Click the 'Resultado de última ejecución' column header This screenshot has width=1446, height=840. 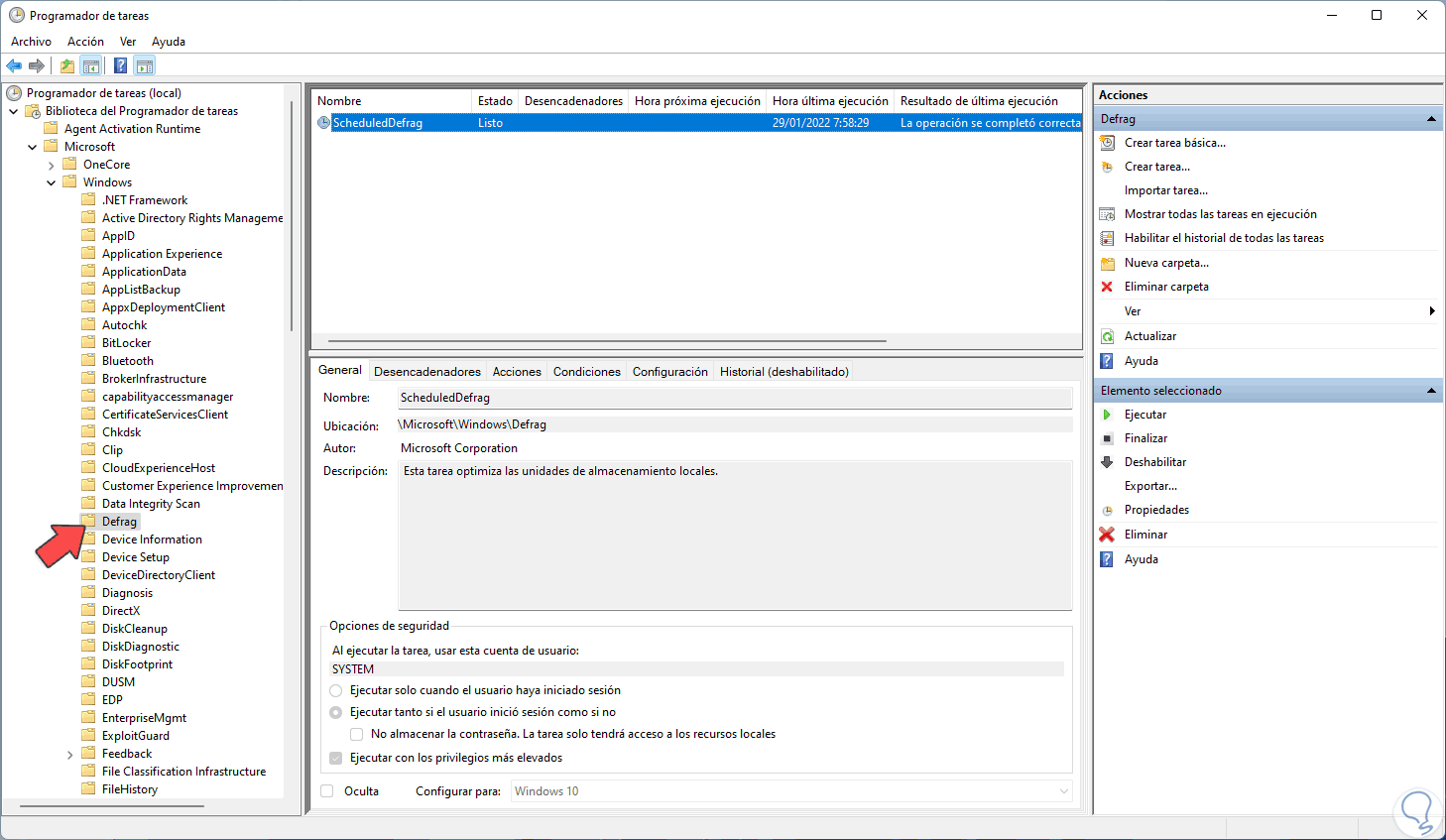point(988,101)
